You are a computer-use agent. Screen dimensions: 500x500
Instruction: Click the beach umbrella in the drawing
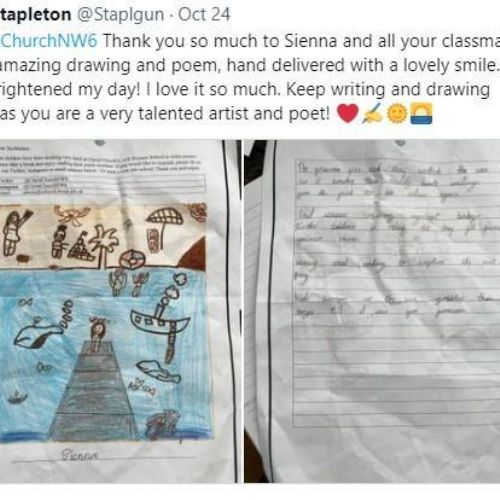click(164, 227)
